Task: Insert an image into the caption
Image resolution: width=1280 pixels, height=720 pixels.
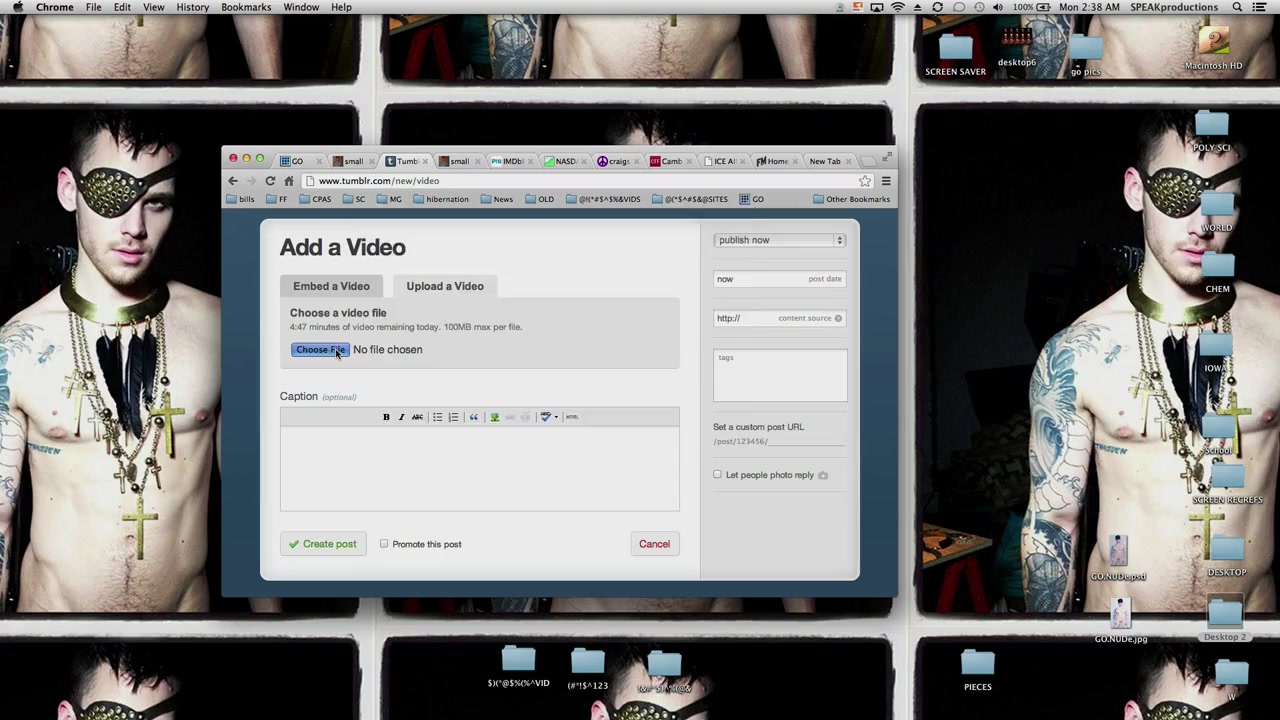Action: [x=494, y=417]
